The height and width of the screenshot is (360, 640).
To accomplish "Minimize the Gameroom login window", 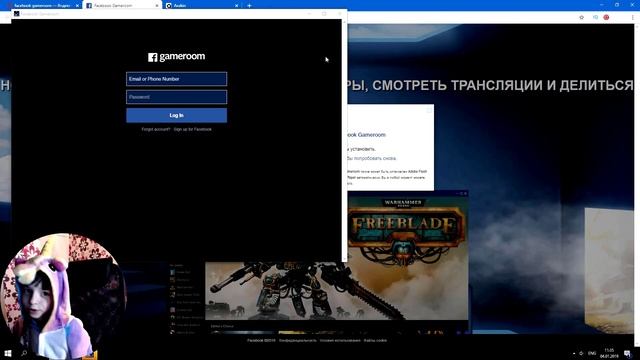I will [309, 13].
